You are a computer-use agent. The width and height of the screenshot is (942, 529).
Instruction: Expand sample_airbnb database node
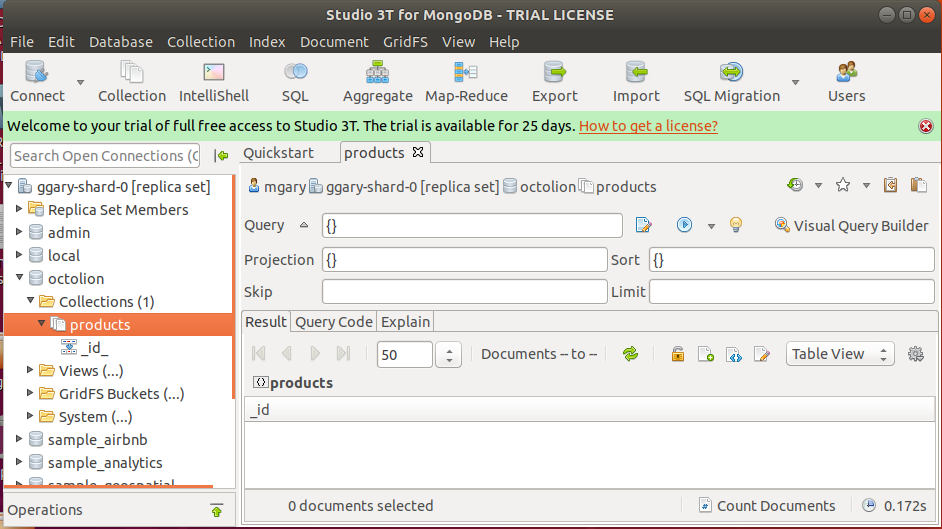[x=19, y=439]
